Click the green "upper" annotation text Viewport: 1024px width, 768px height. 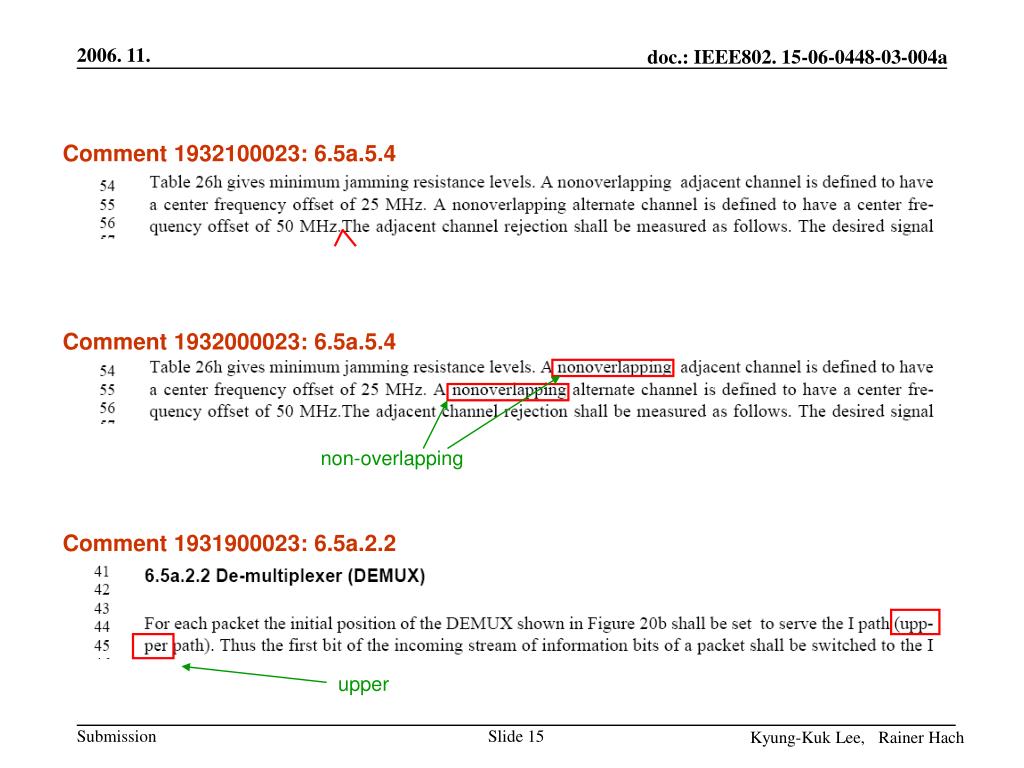click(x=363, y=684)
